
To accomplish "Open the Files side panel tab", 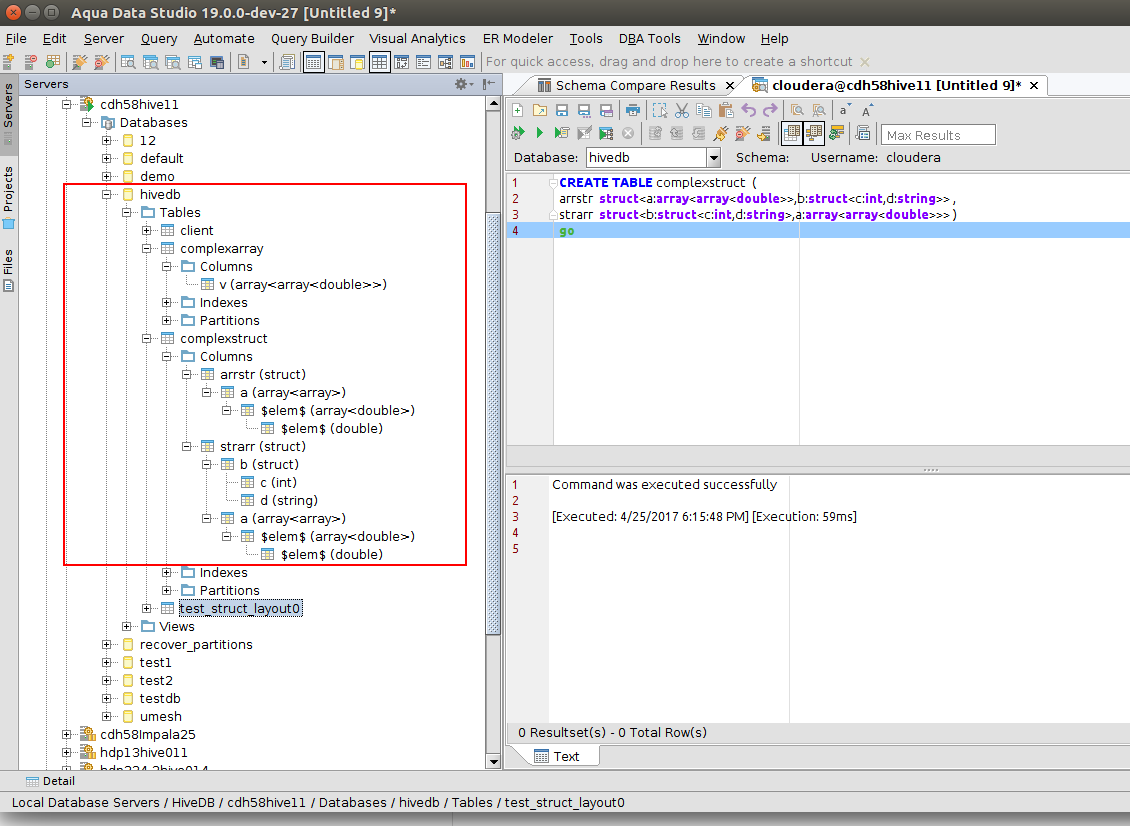I will (9, 269).
